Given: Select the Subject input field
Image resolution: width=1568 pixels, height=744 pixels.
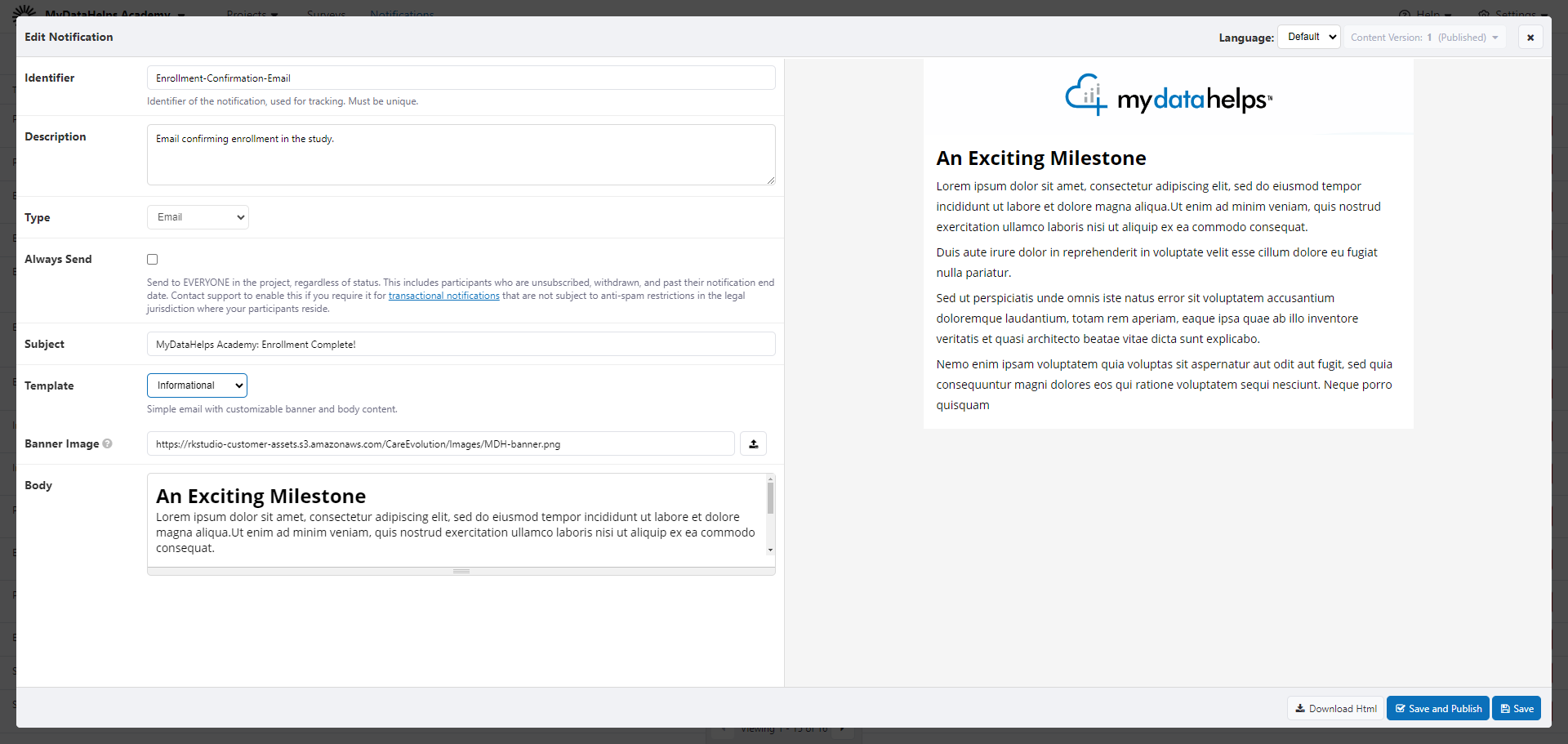Looking at the screenshot, I should tap(461, 345).
